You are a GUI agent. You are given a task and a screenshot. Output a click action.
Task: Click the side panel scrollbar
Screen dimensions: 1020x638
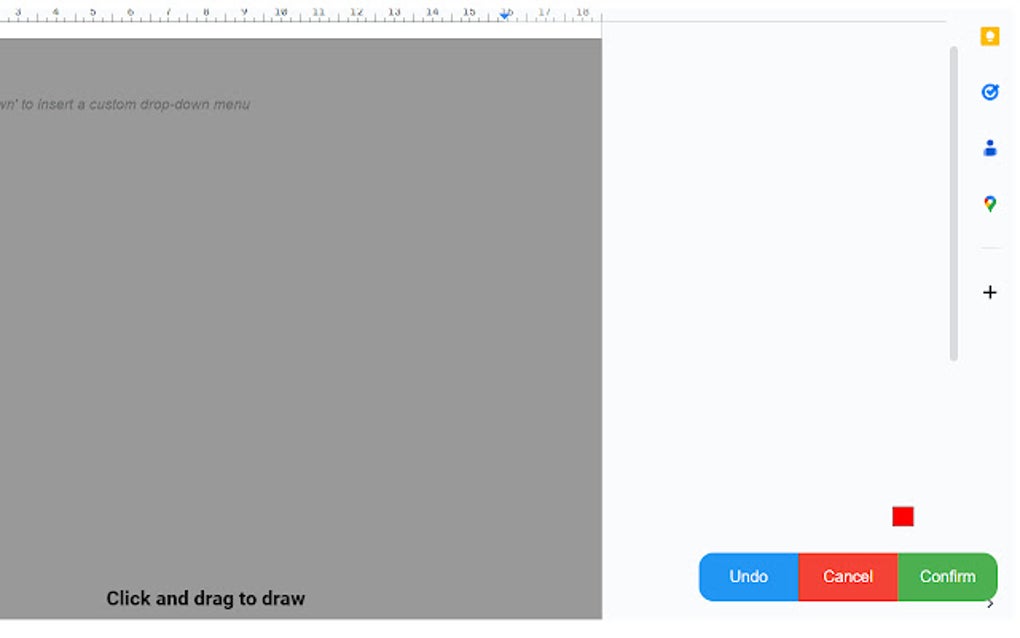coord(951,200)
